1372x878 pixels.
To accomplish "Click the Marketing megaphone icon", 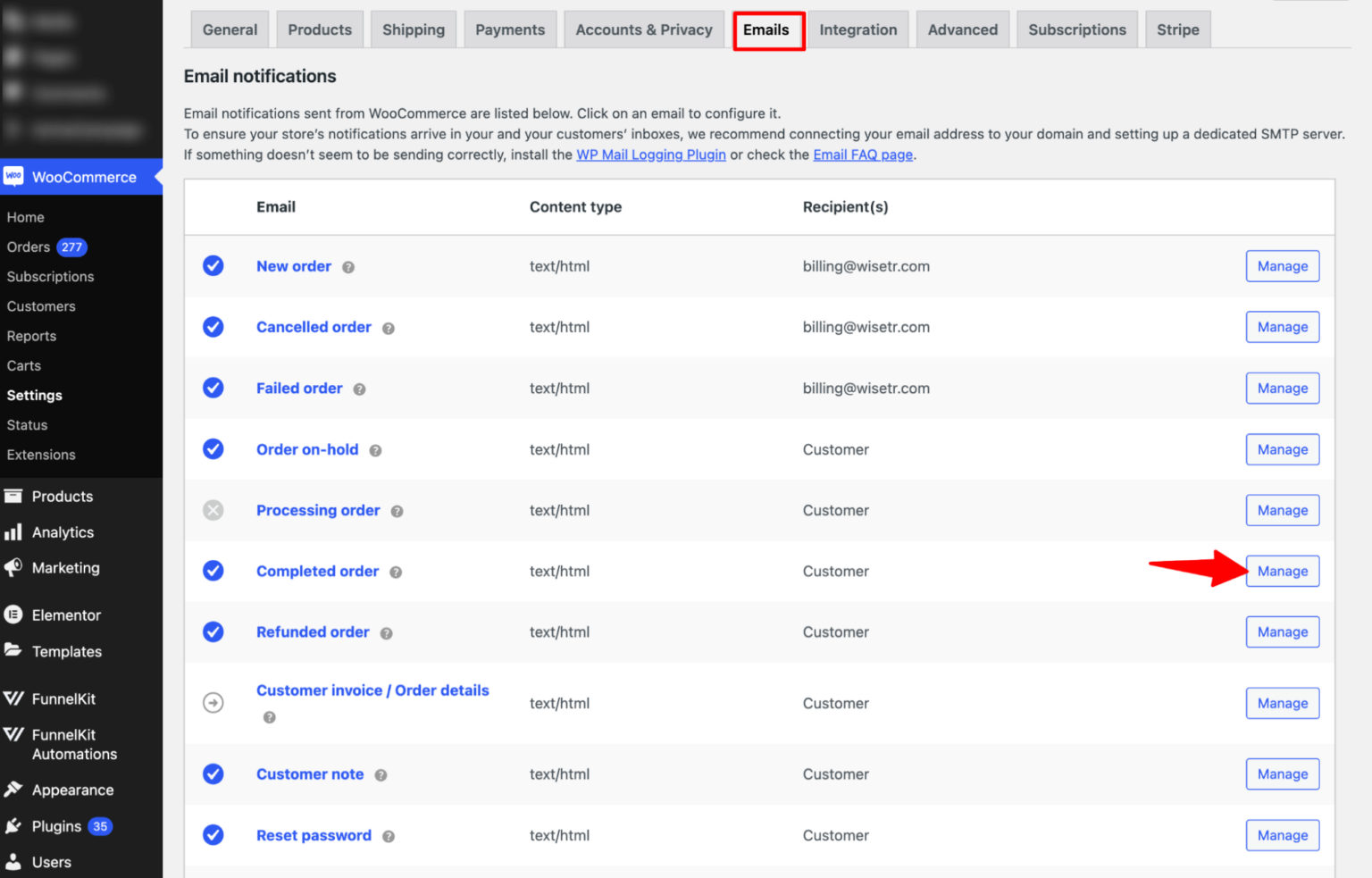I will [13, 568].
